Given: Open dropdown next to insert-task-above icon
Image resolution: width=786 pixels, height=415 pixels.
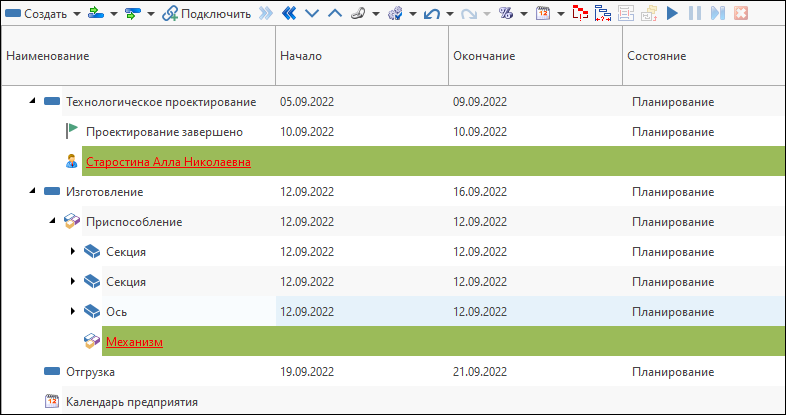Looking at the screenshot, I should 114,14.
